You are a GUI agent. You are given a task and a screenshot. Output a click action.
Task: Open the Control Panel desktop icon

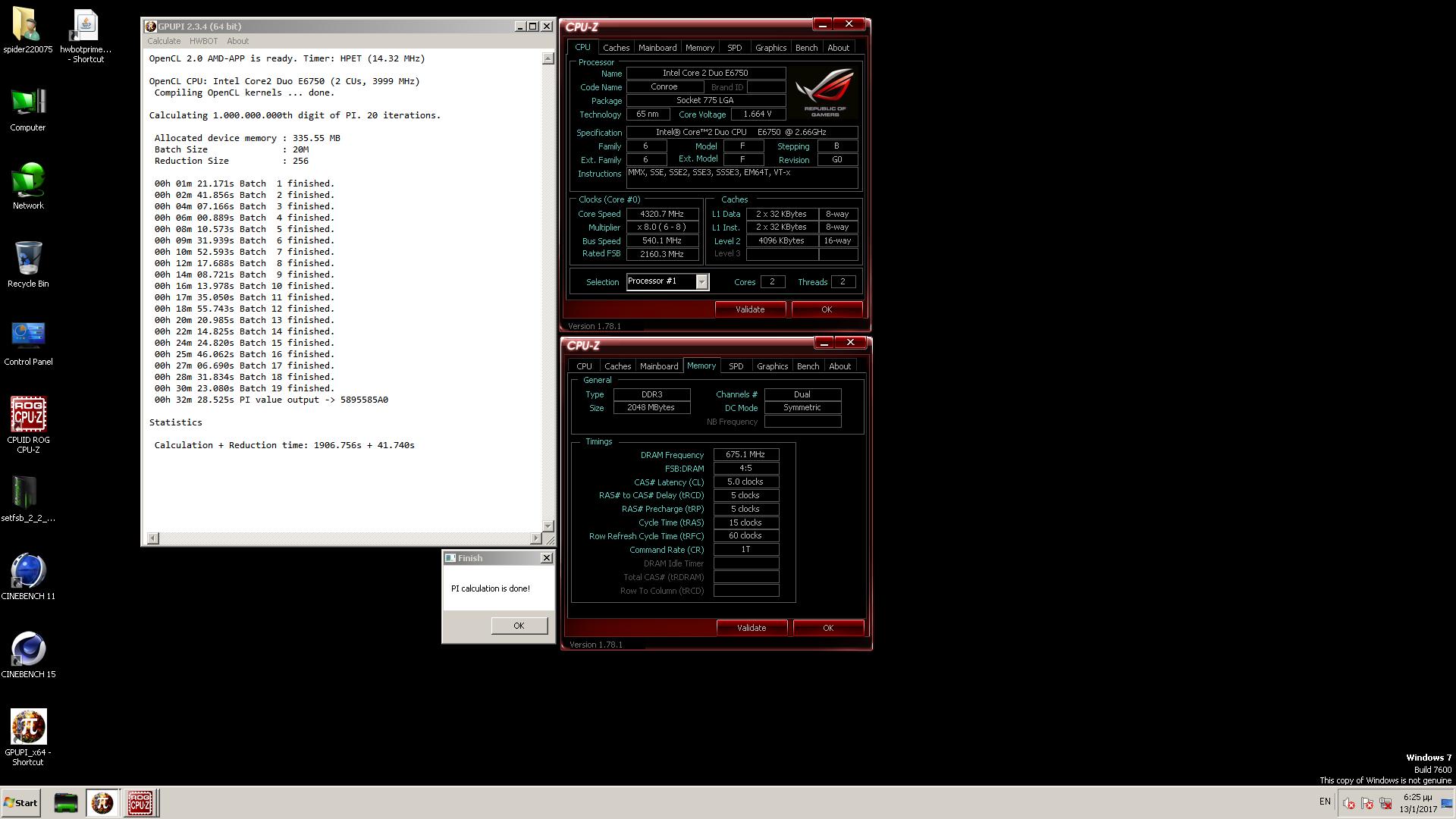coord(28,343)
